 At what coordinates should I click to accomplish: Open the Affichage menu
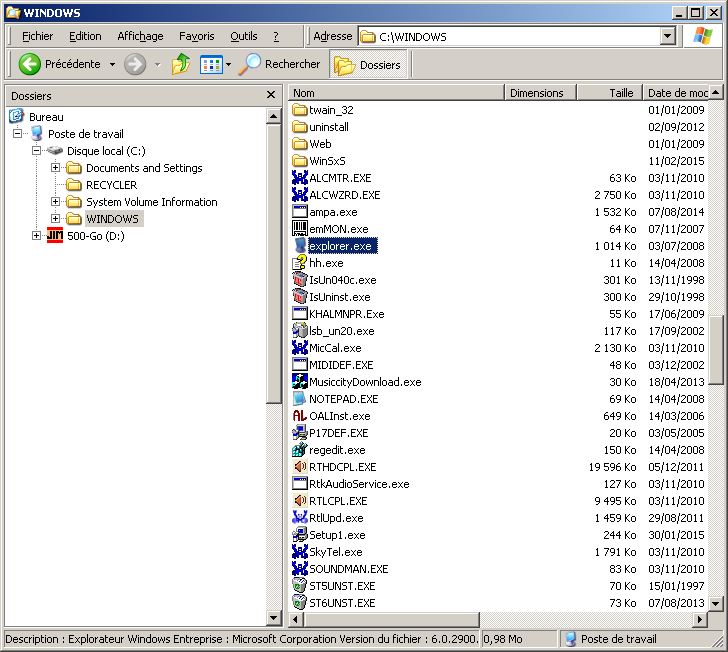(x=140, y=36)
